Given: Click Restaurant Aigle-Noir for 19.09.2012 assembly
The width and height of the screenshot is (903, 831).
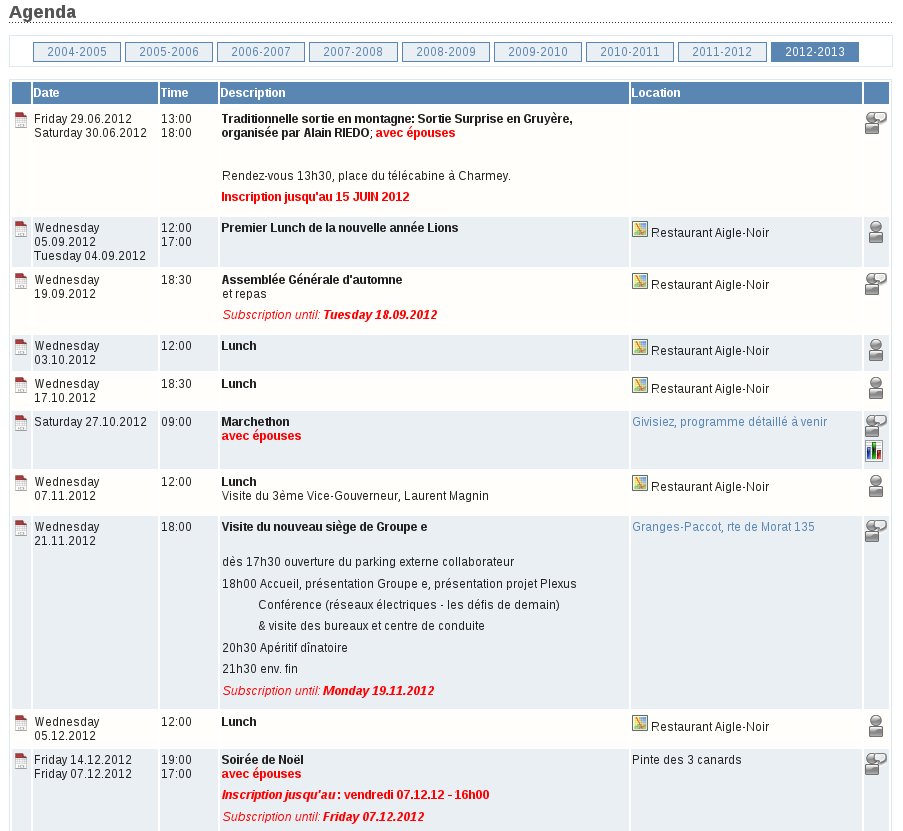Looking at the screenshot, I should tap(710, 284).
